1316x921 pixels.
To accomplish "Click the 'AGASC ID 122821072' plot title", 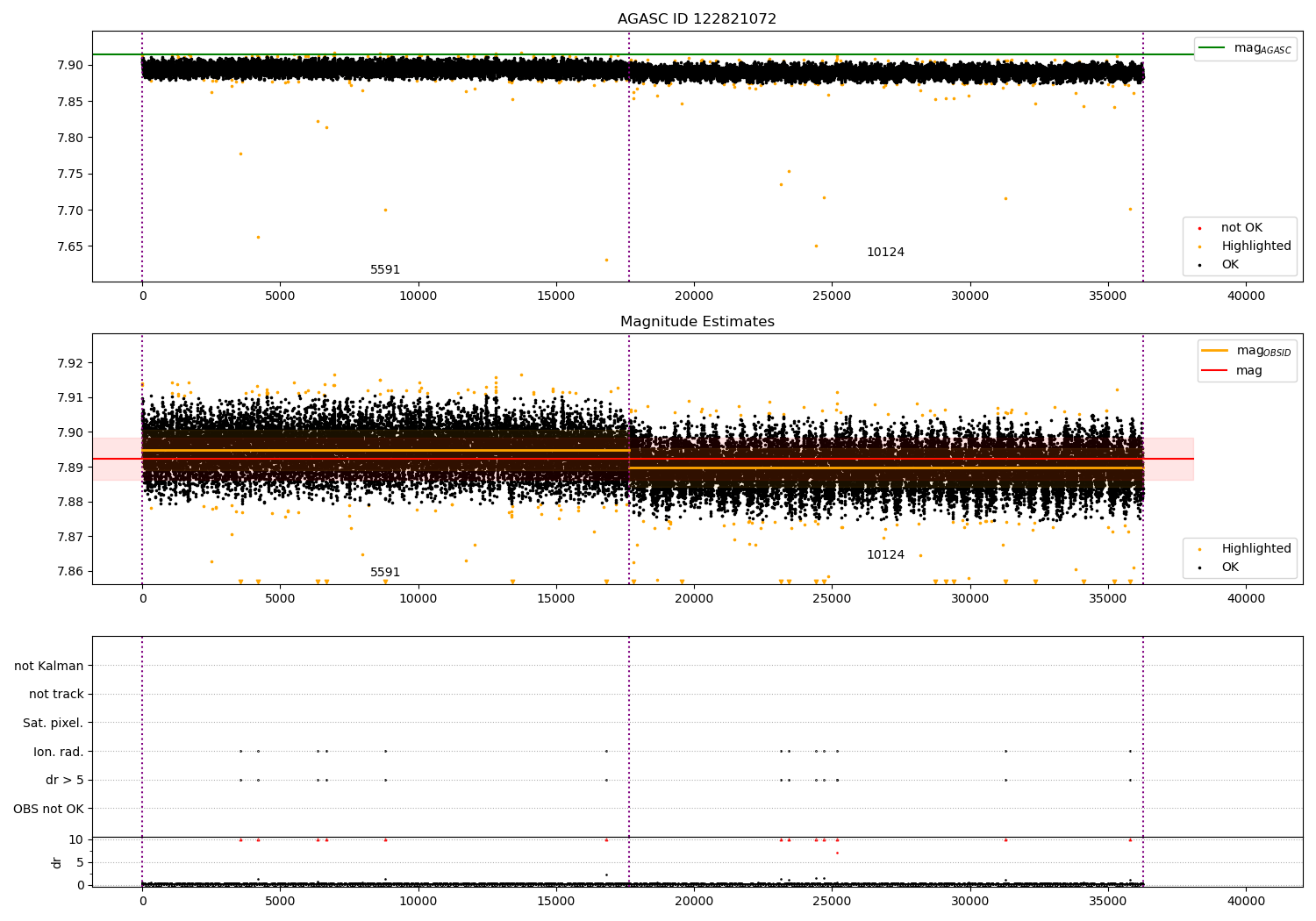I will click(697, 19).
